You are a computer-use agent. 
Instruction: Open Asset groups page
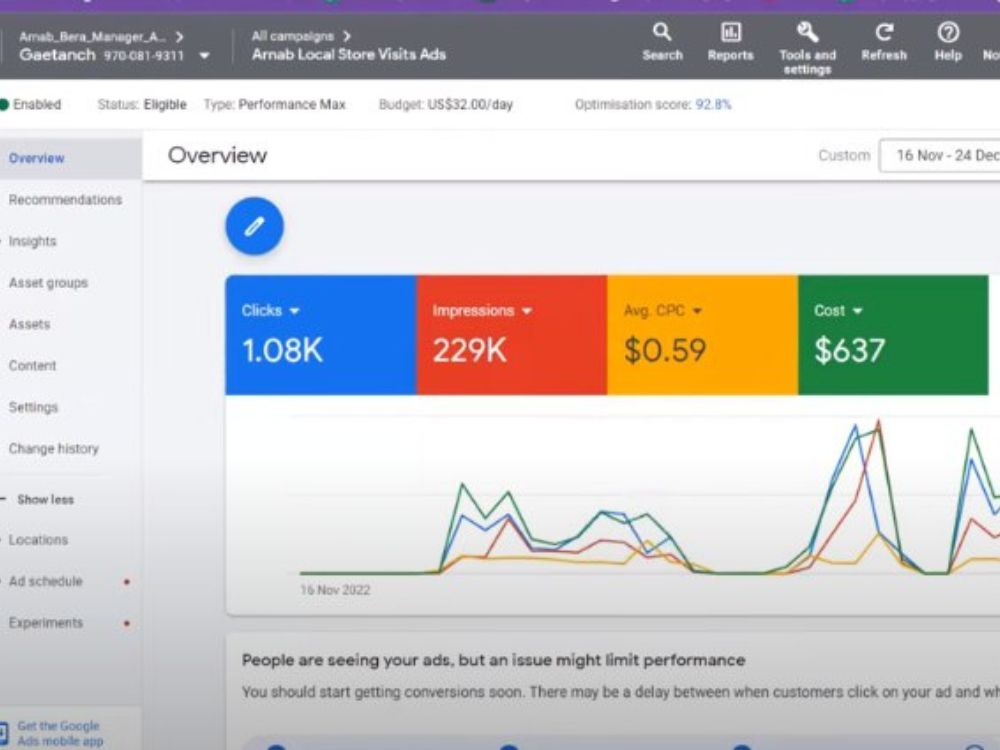click(x=48, y=283)
